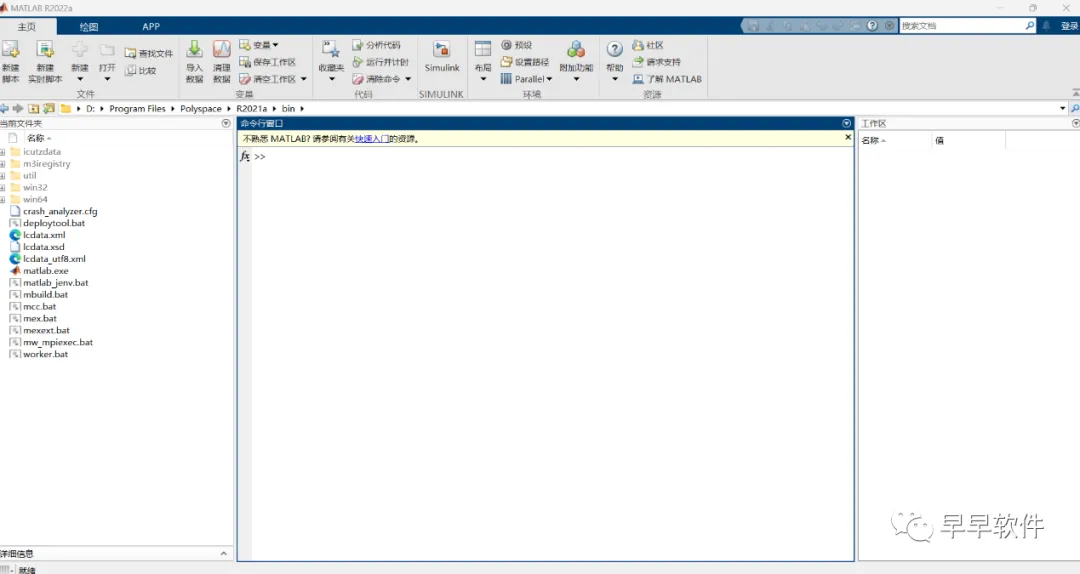Open the Clear Commands (清除命令) dropdown arrow
The image size is (1080, 574).
click(408, 79)
